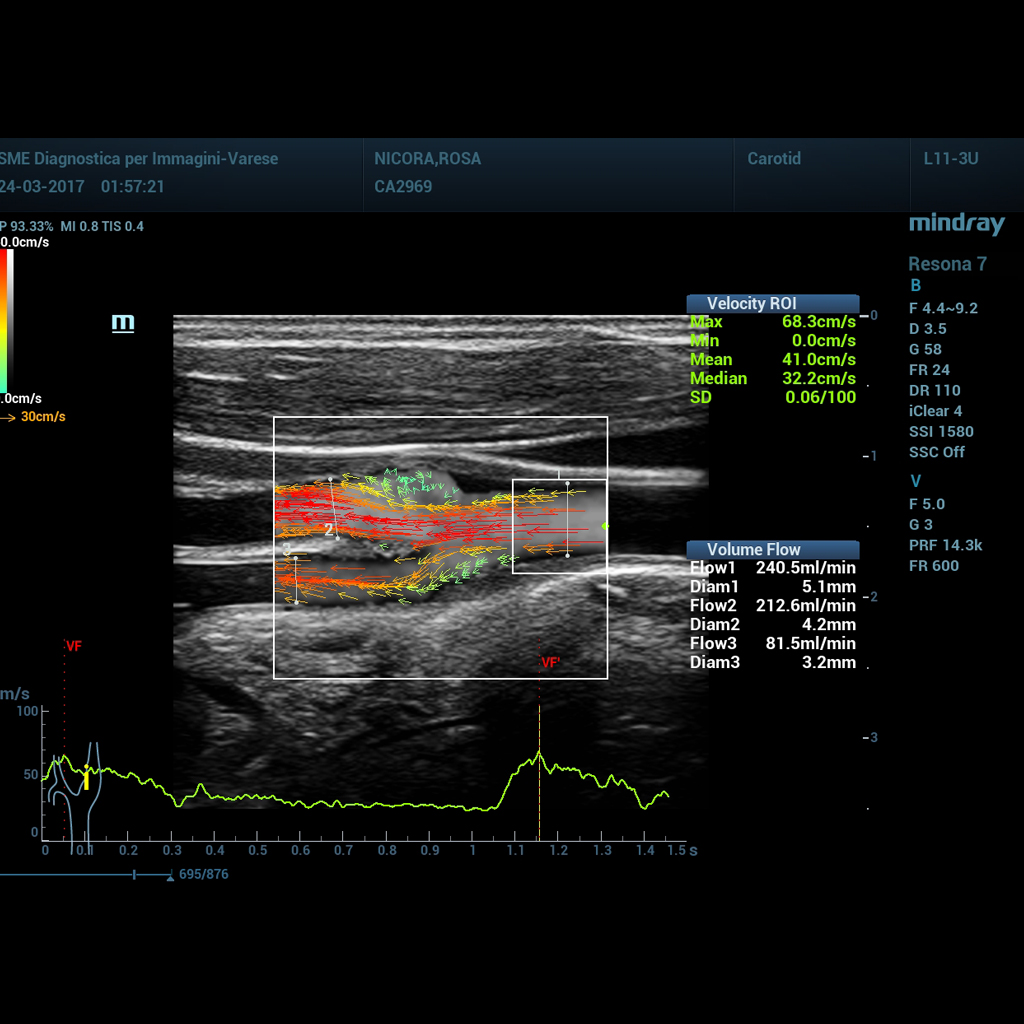Screen dimensions: 1024x1024
Task: Click the Max 68.3cm/s velocity value
Action: (x=772, y=322)
